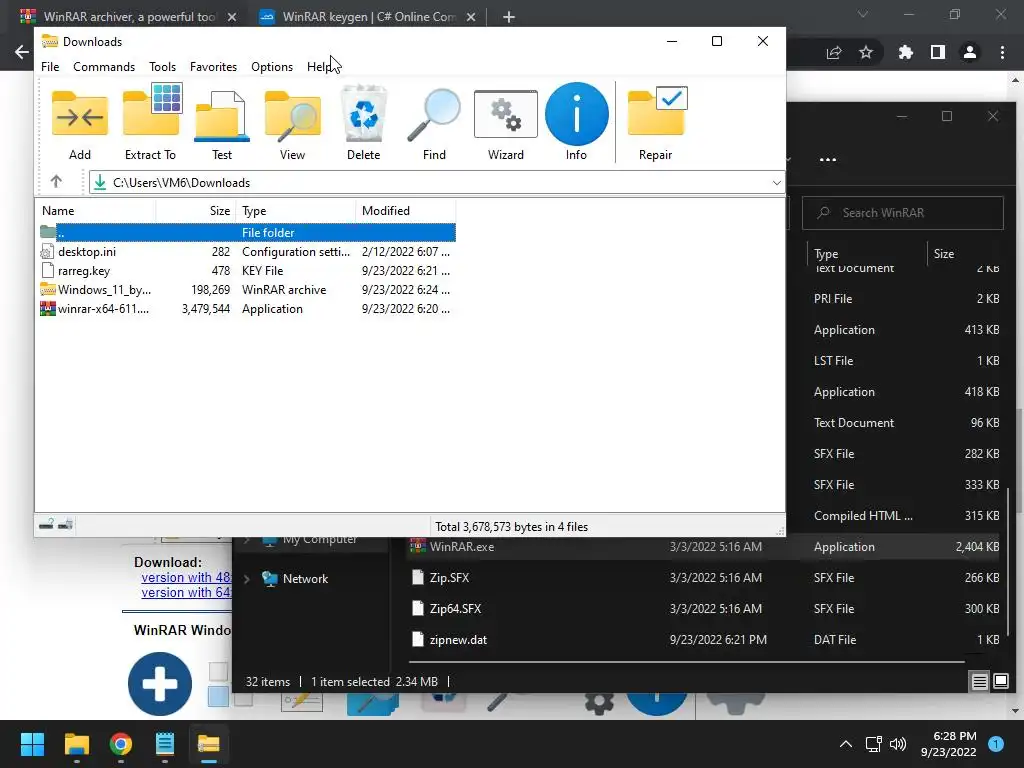
Task: Select the parent folder '..' row
Action: point(247,232)
